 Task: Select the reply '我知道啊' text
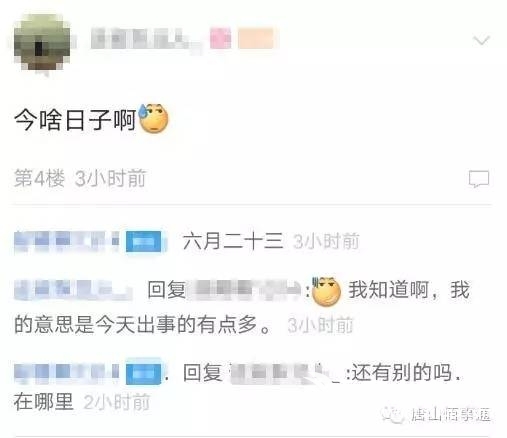pos(389,289)
